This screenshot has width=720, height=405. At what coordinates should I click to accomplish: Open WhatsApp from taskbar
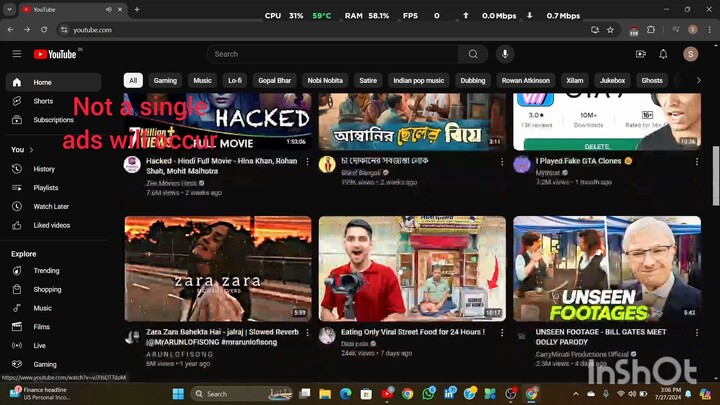(x=428, y=394)
